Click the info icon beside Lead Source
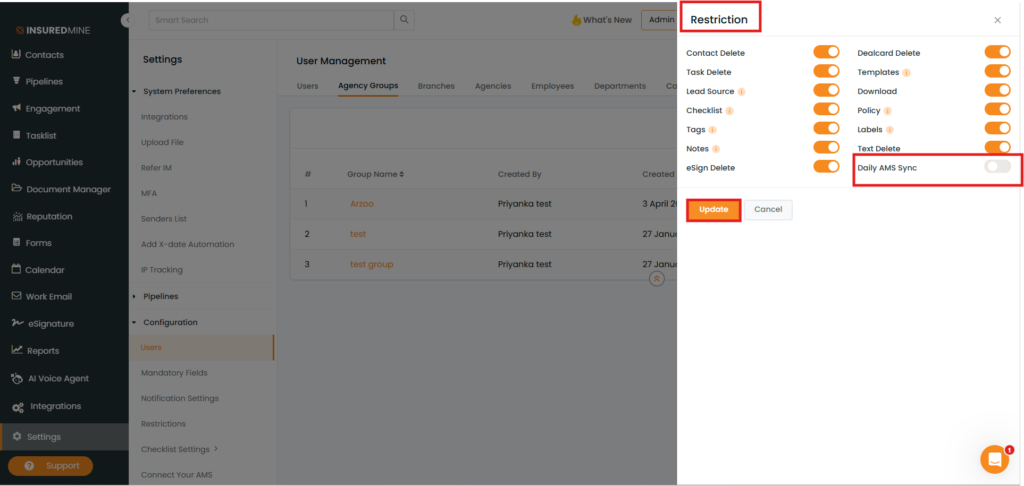This screenshot has width=1024, height=486. click(741, 91)
